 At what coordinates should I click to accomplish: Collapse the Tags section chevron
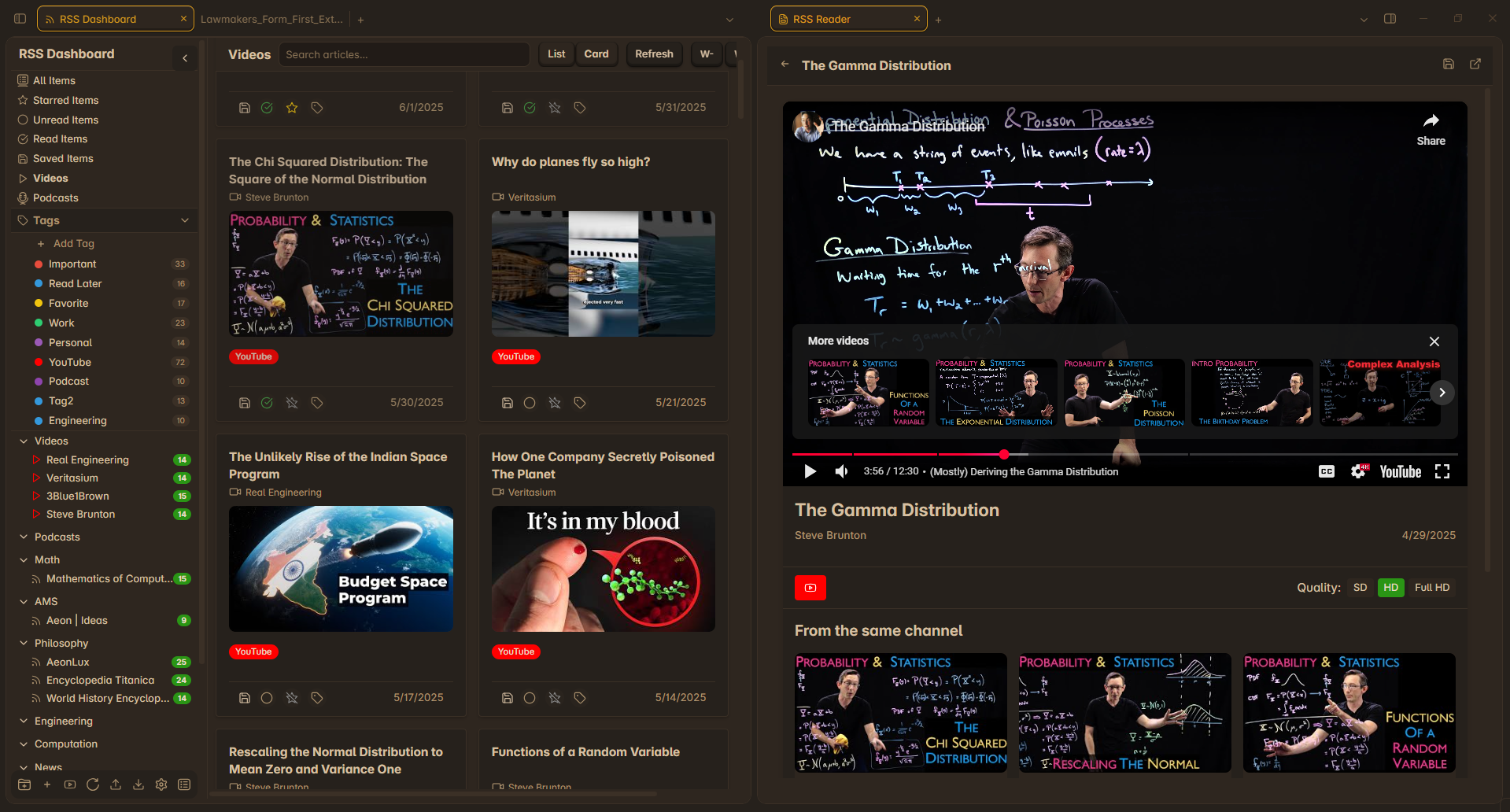pos(185,220)
